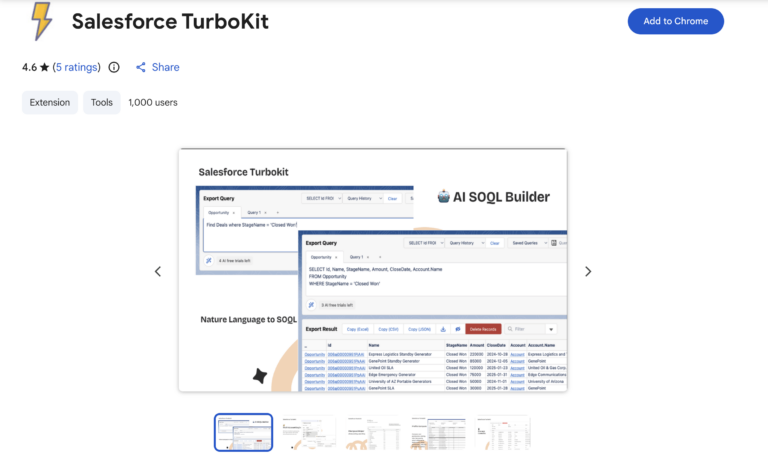
Task: Click the rating info circle icon
Action: coord(114,67)
